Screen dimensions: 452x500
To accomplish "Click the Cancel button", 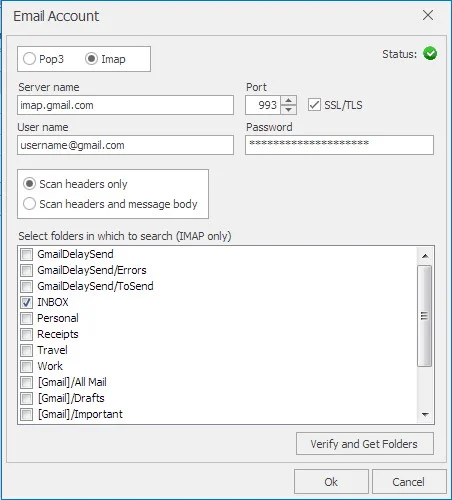I will tap(409, 482).
